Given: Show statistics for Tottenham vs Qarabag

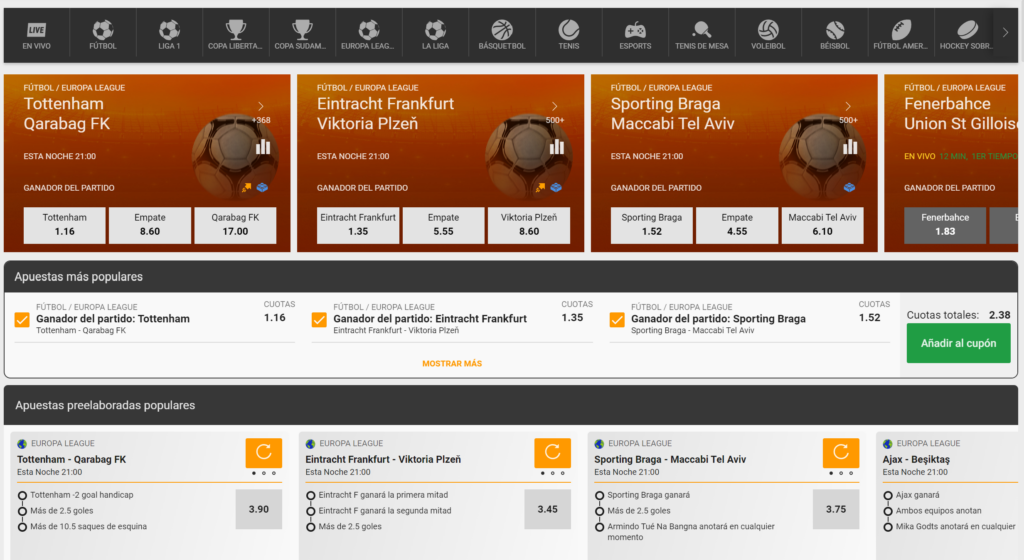Looking at the screenshot, I should [263, 147].
